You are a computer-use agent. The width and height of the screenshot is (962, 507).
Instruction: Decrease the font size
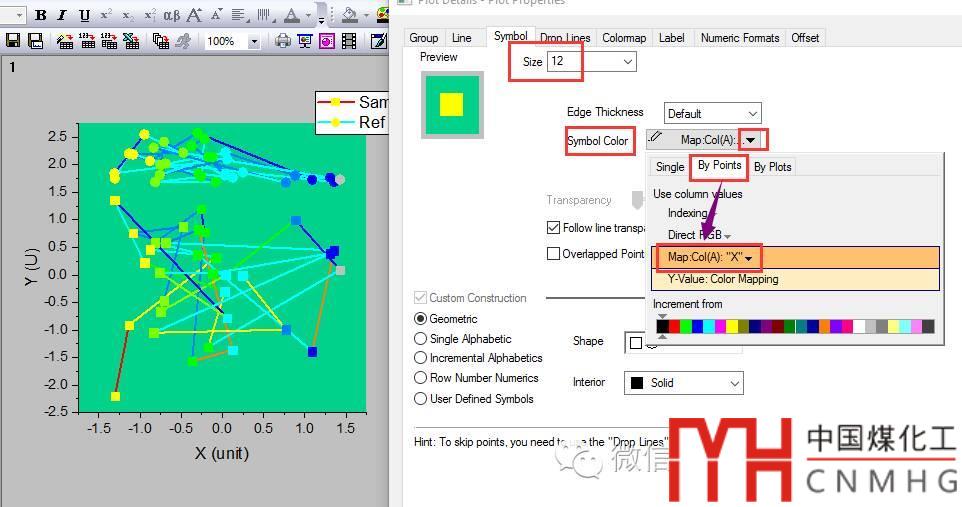coord(216,15)
